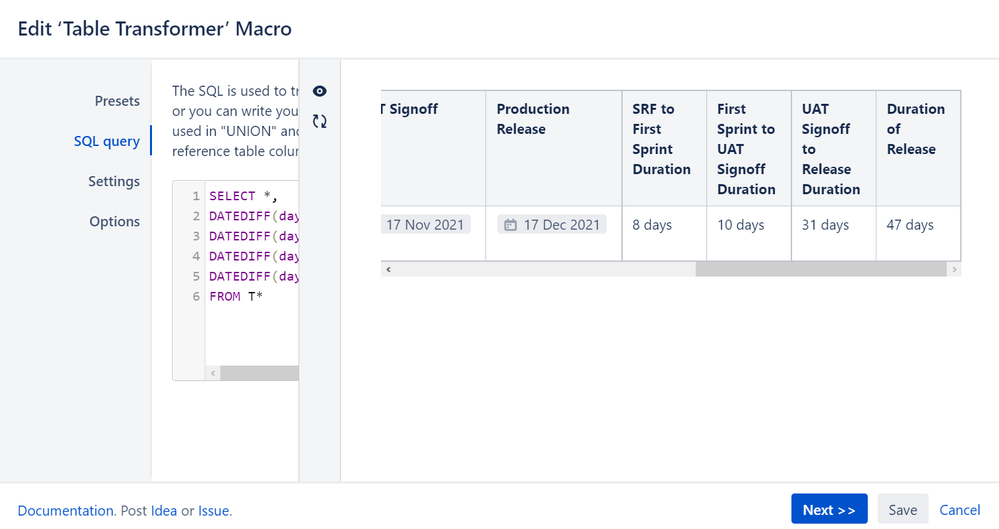The image size is (999, 529).
Task: Click the SQL editor scroll left arrow
Action: [x=212, y=373]
